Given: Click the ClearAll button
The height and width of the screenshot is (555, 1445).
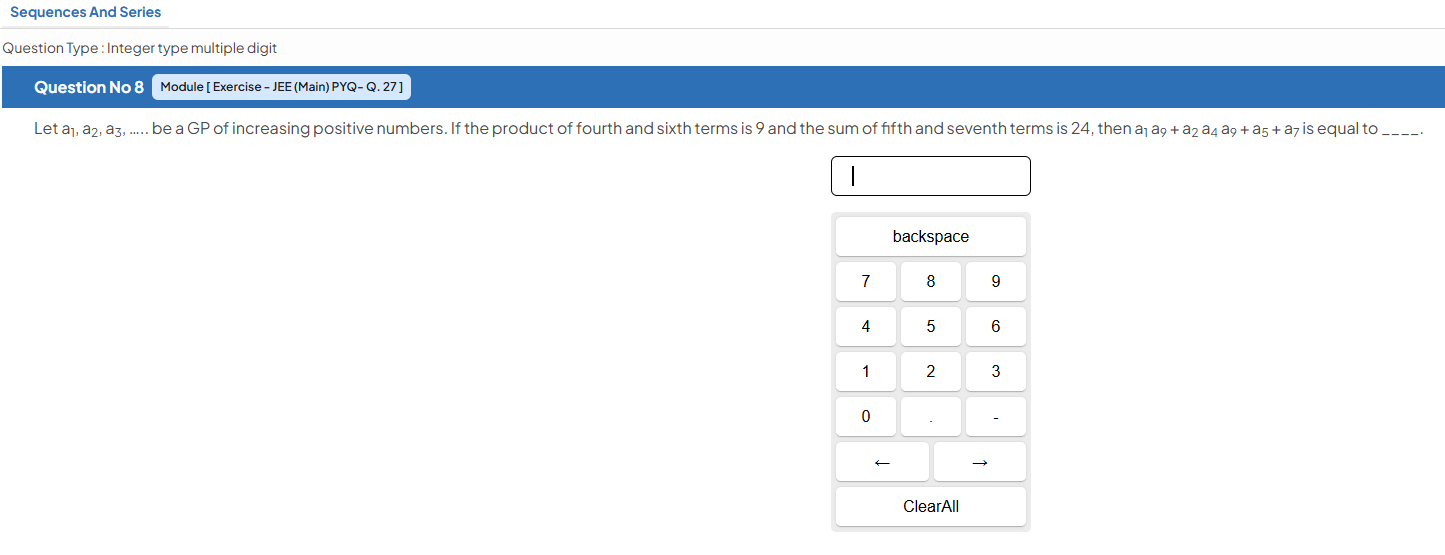Looking at the screenshot, I should [x=931, y=507].
